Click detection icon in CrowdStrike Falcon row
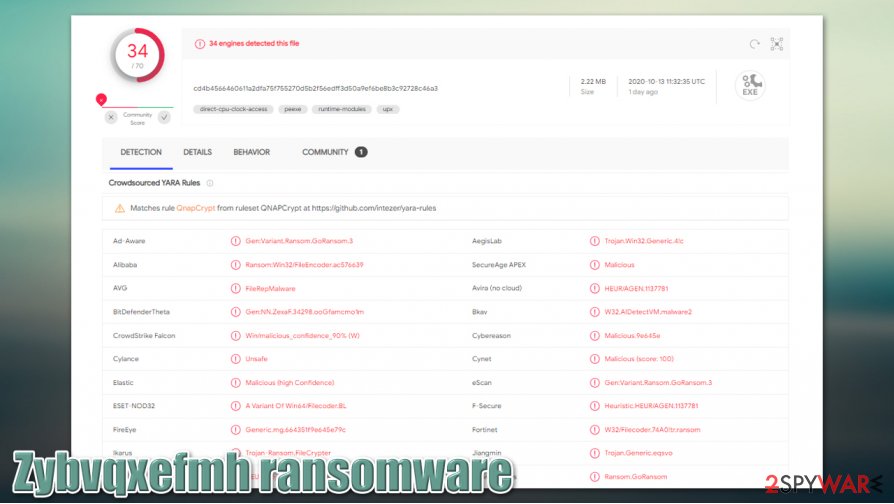The image size is (894, 504). coord(235,336)
